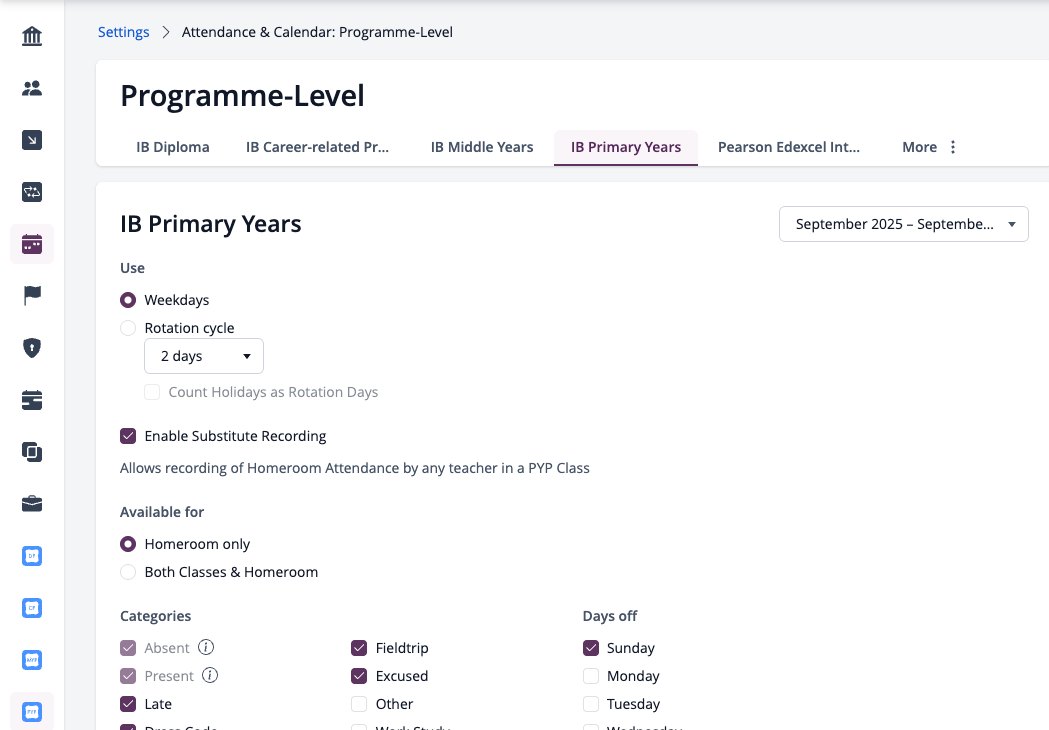Open the Pearson Edexcel tab

point(789,147)
